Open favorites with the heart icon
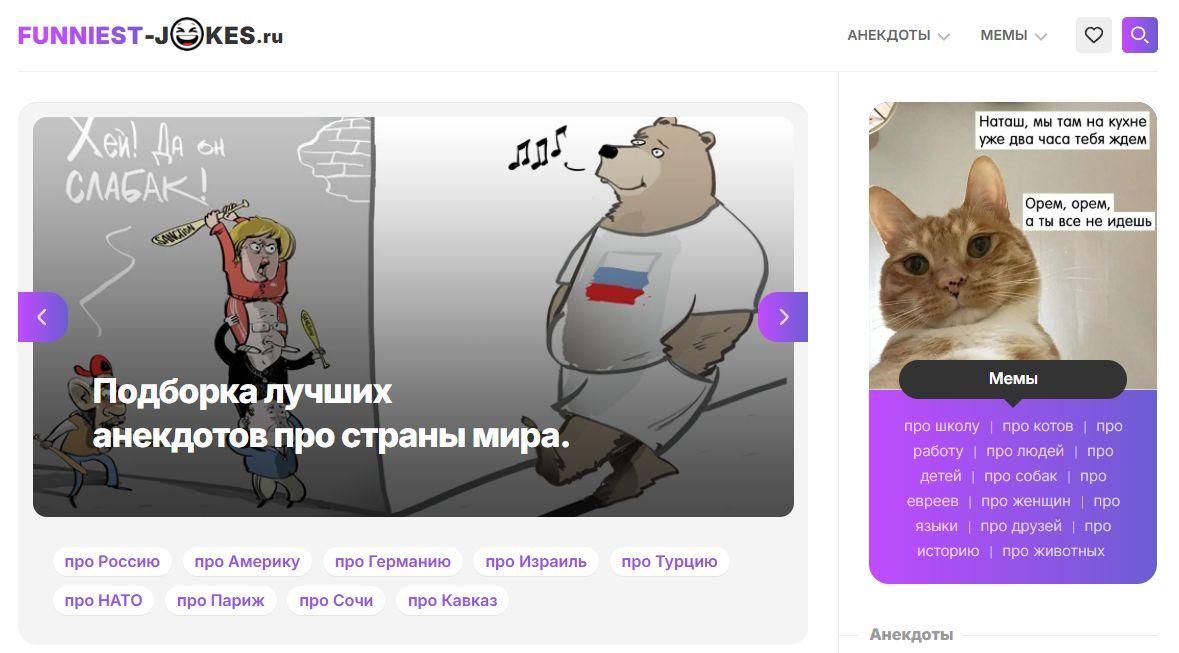This screenshot has height=653, width=1179. pyautogui.click(x=1093, y=35)
